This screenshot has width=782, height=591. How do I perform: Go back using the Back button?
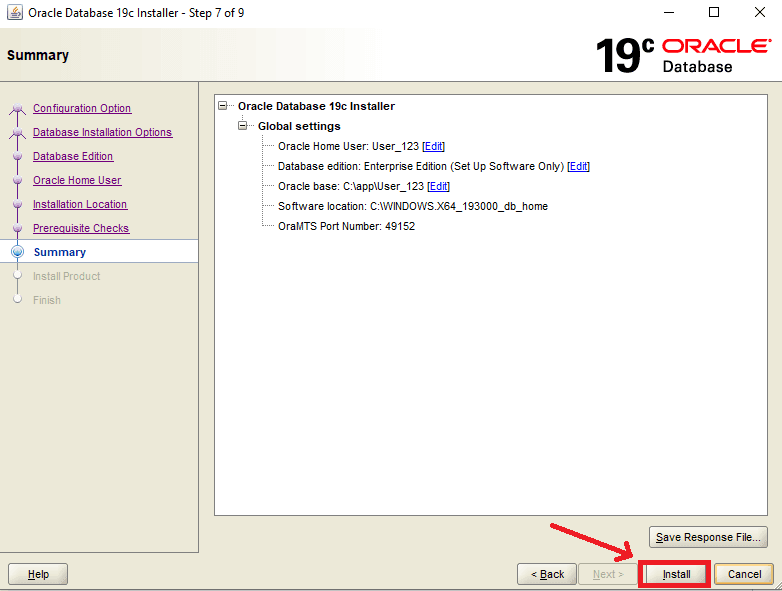[547, 574]
